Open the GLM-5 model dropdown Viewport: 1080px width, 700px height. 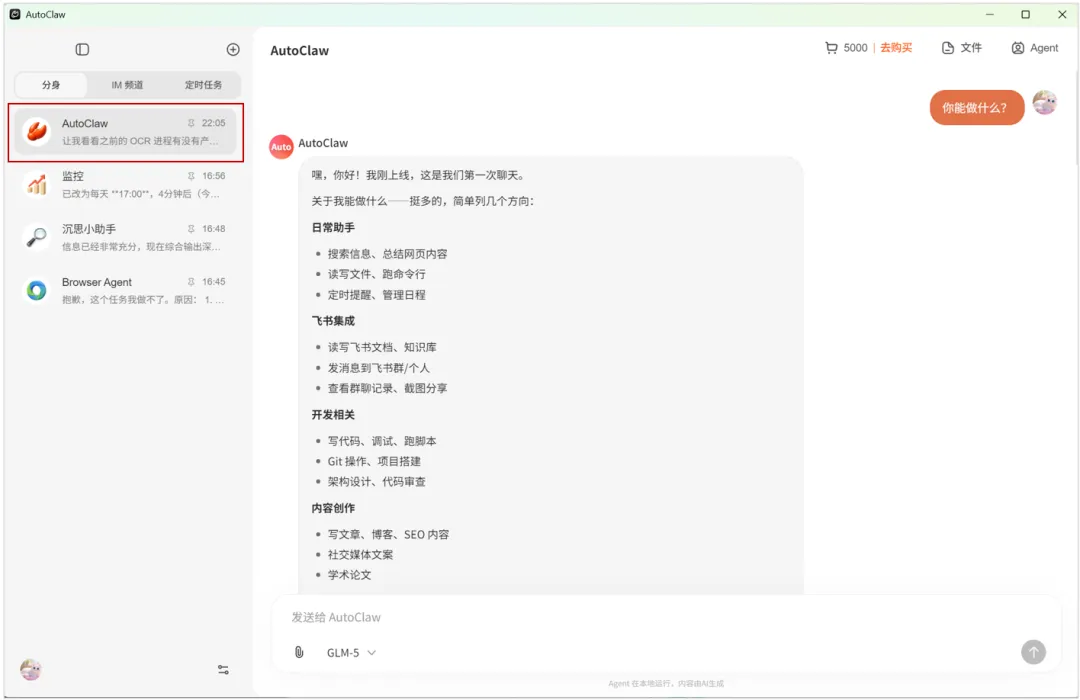coord(351,652)
